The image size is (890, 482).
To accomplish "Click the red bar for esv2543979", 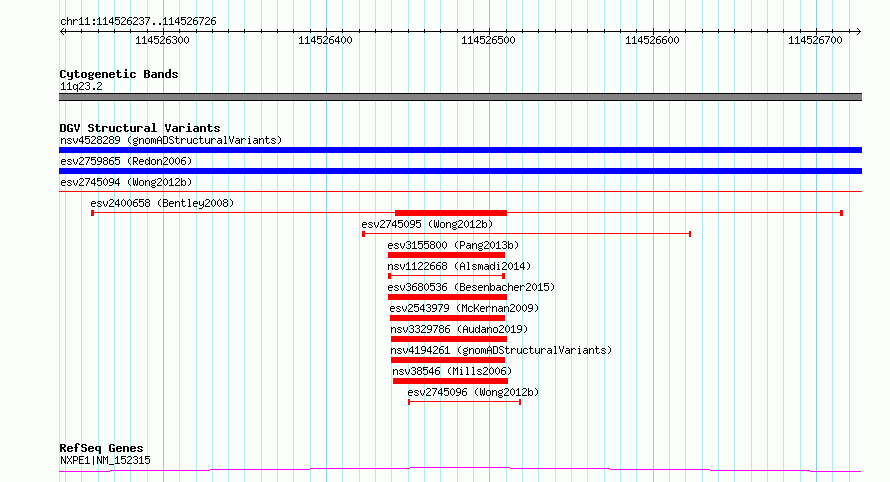I will (x=447, y=318).
